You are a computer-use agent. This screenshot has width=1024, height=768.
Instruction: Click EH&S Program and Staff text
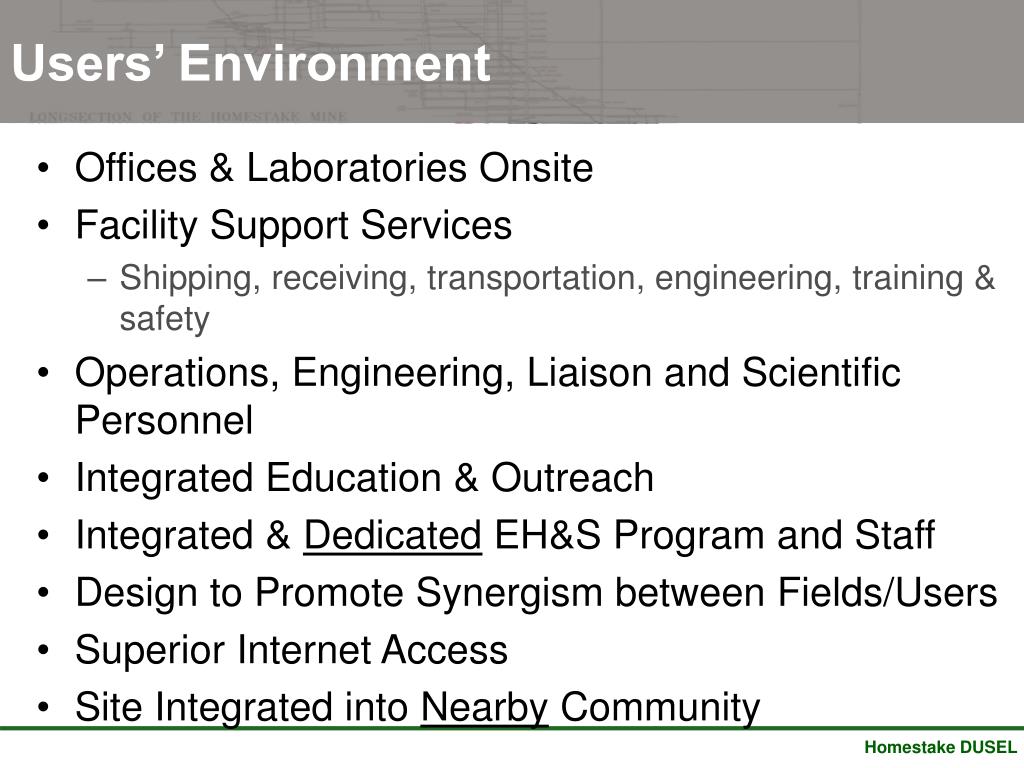714,536
